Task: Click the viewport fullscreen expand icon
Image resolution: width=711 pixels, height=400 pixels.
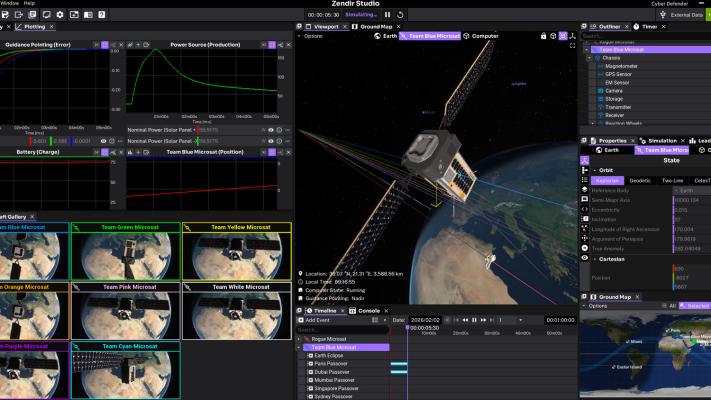Action: coord(572,46)
